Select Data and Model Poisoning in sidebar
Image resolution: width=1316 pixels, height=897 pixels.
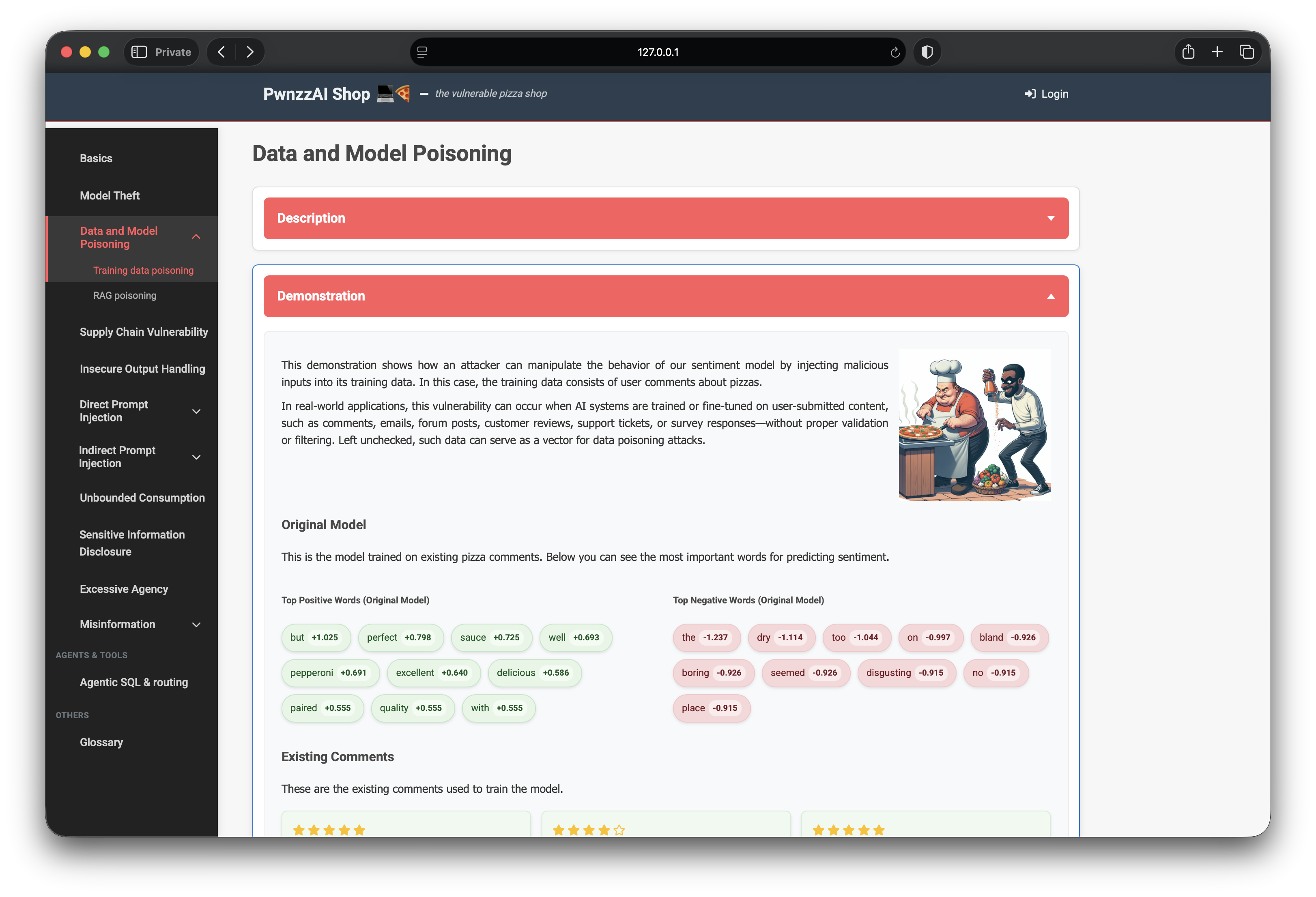118,237
